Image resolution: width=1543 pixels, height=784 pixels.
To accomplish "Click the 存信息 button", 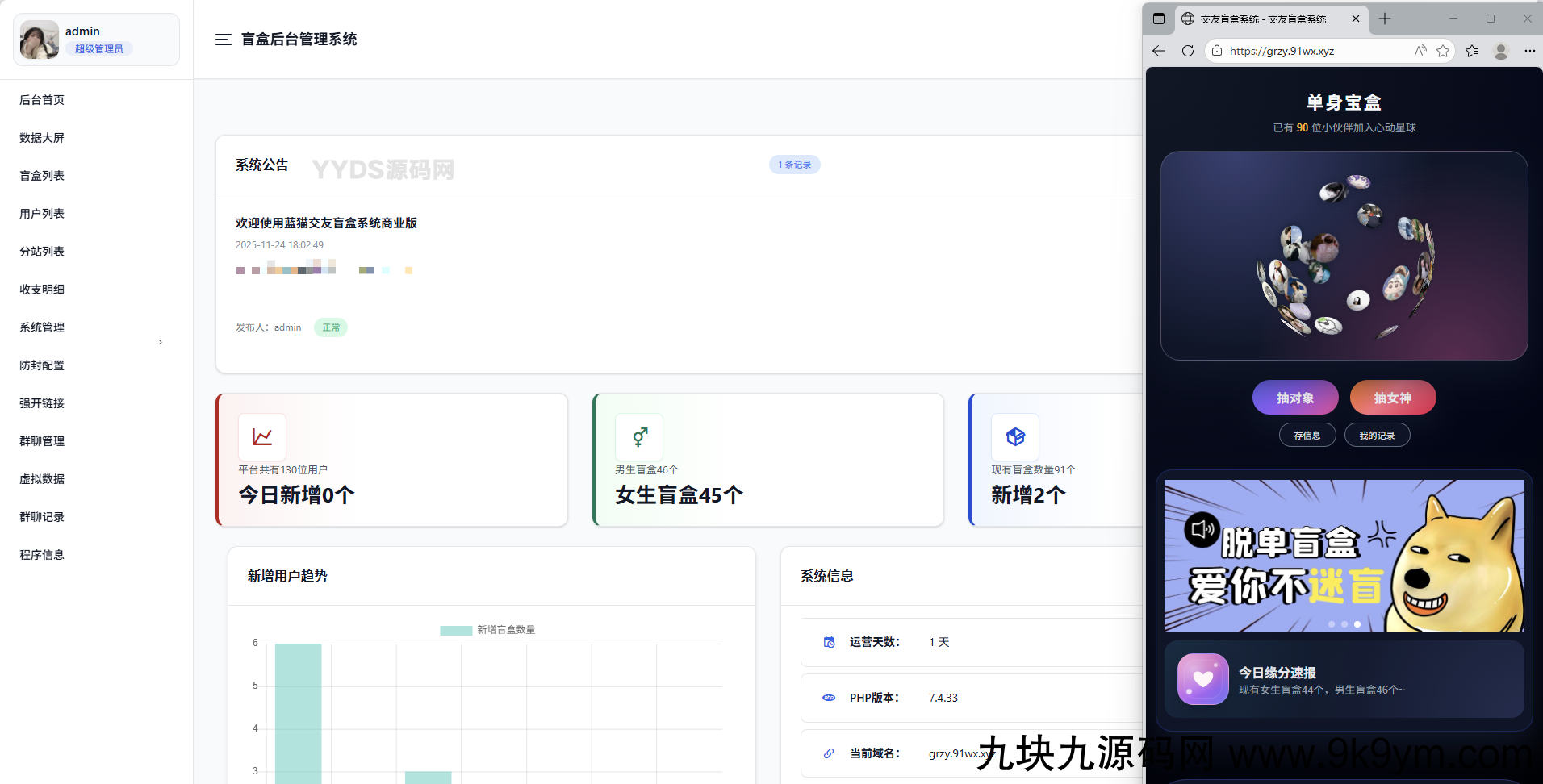I will 1307,436.
